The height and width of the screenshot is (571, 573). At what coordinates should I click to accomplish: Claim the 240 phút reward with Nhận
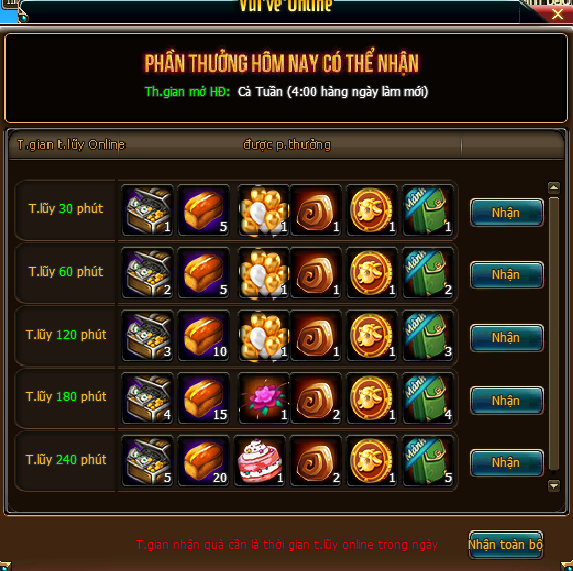point(506,463)
